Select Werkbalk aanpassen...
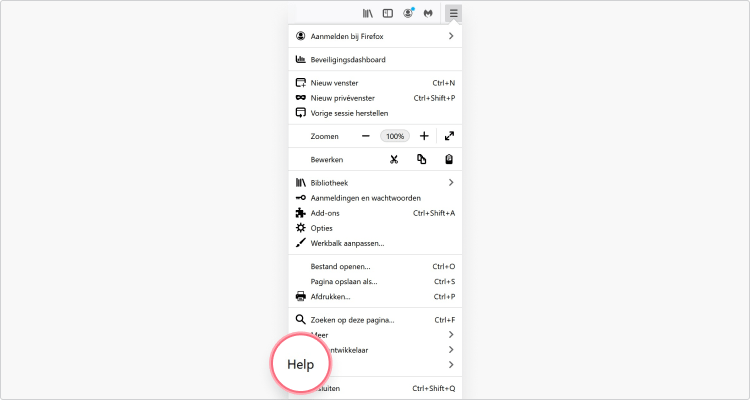Image resolution: width=750 pixels, height=400 pixels. point(375,243)
